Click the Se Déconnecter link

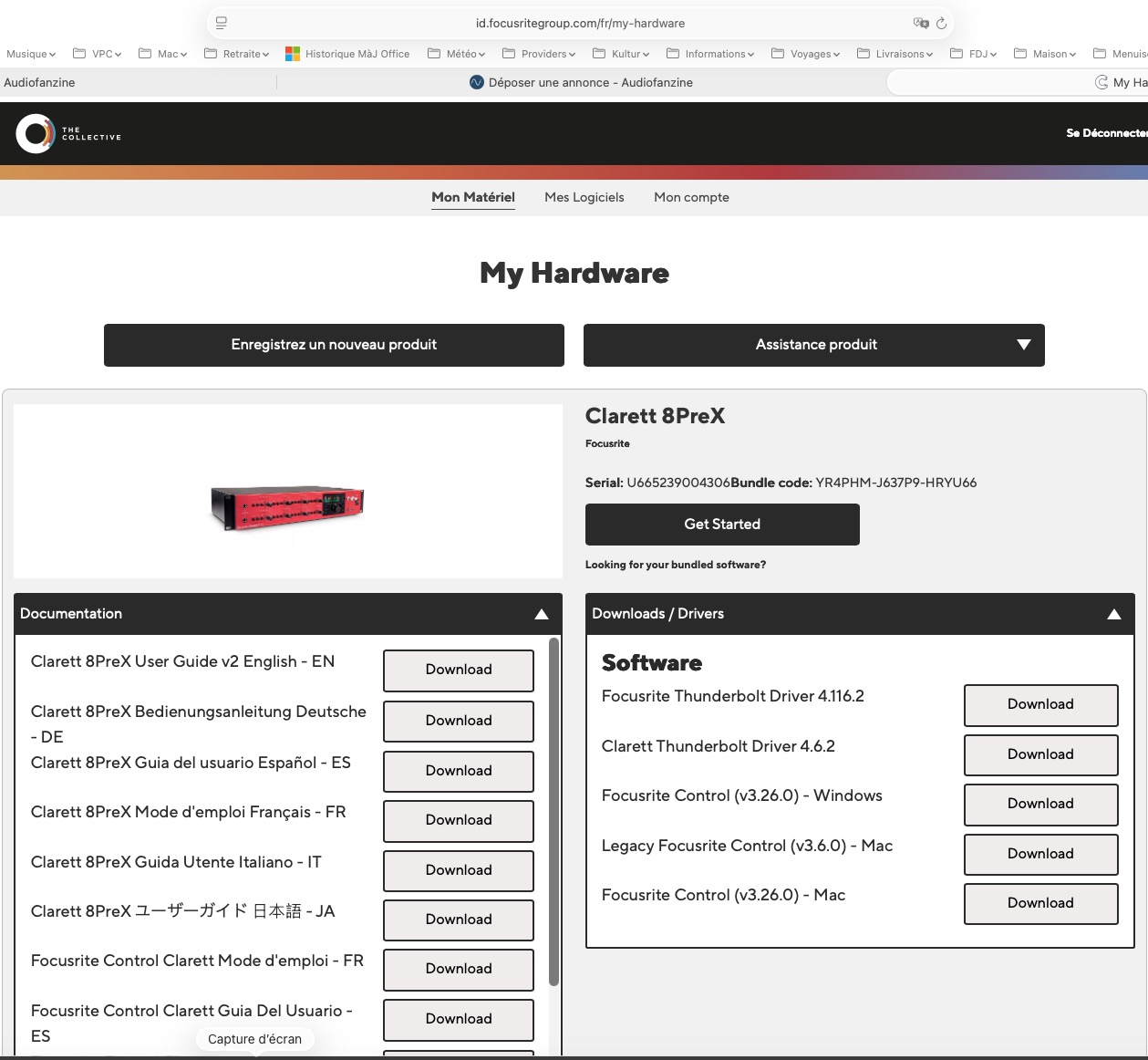[1107, 133]
